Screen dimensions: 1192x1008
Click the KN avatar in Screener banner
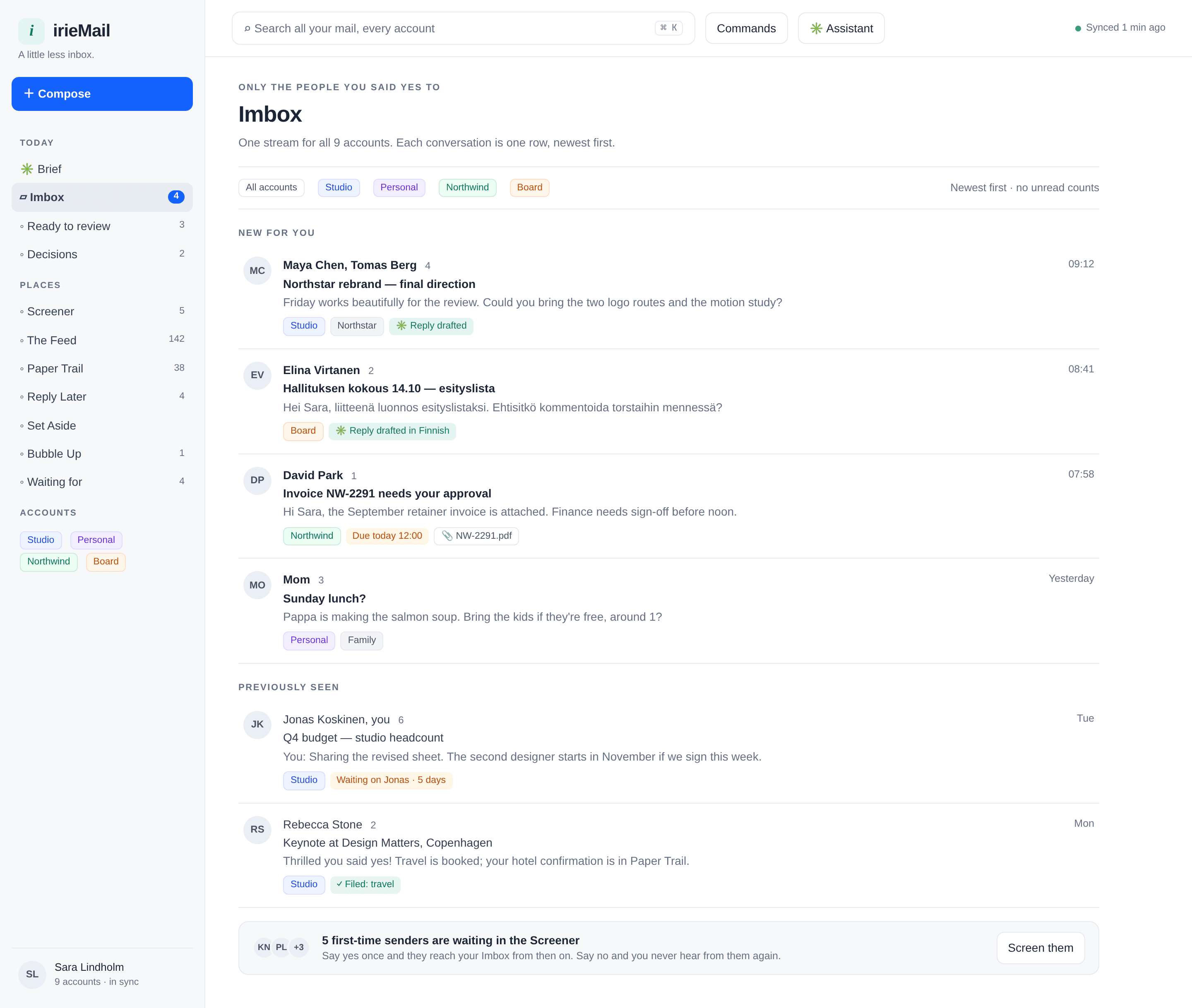(263, 948)
